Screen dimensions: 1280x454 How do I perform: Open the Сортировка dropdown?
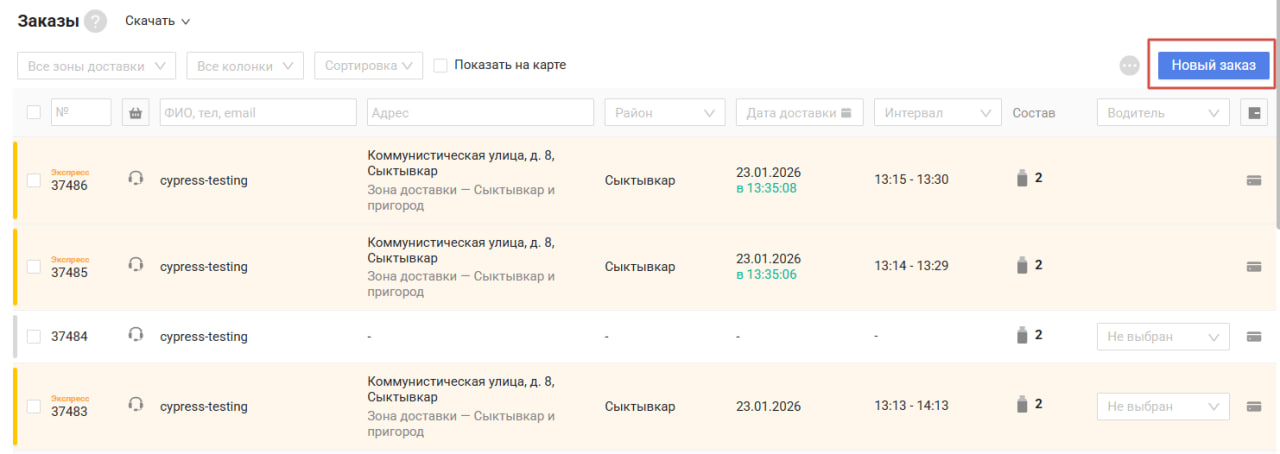368,66
